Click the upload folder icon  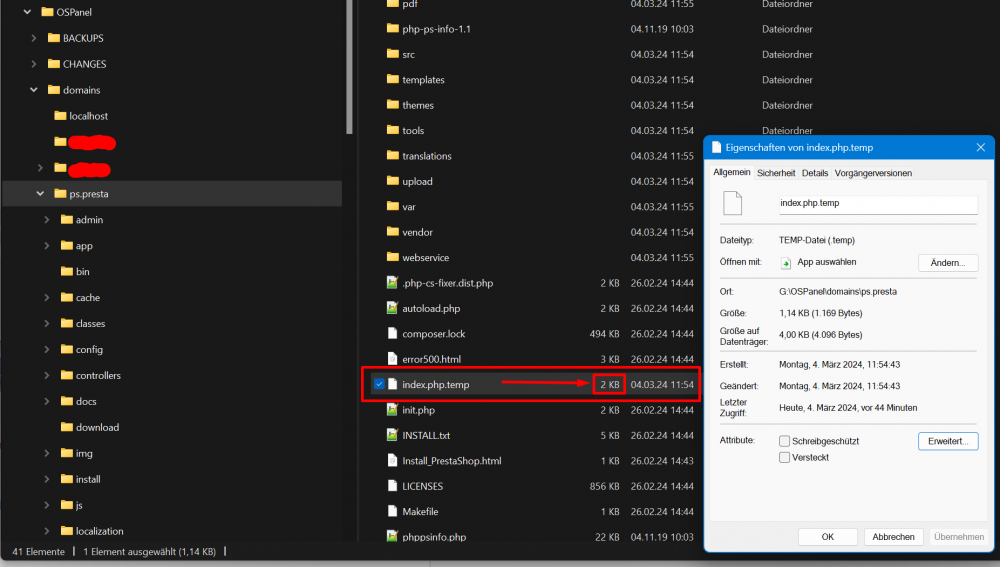(392, 181)
